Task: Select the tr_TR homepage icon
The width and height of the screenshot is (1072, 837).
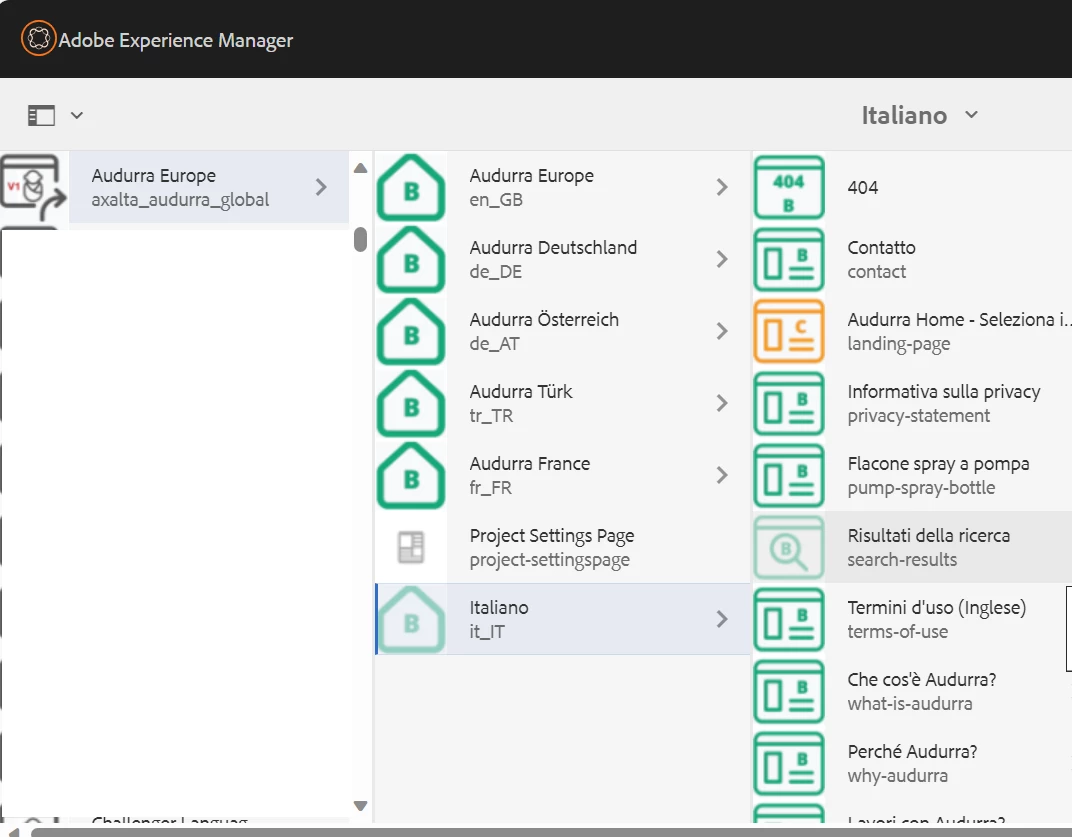Action: pos(411,403)
